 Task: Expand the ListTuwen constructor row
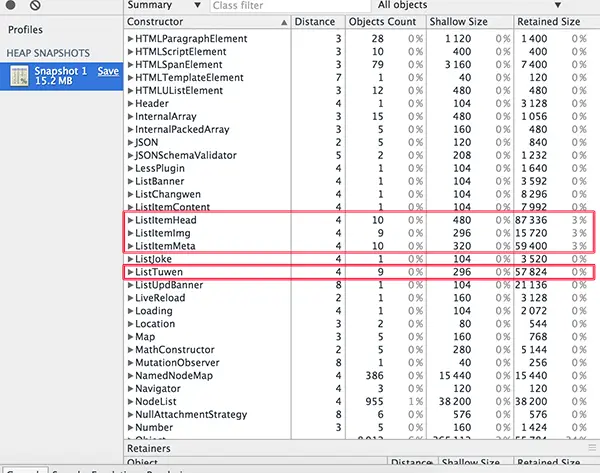(130, 272)
